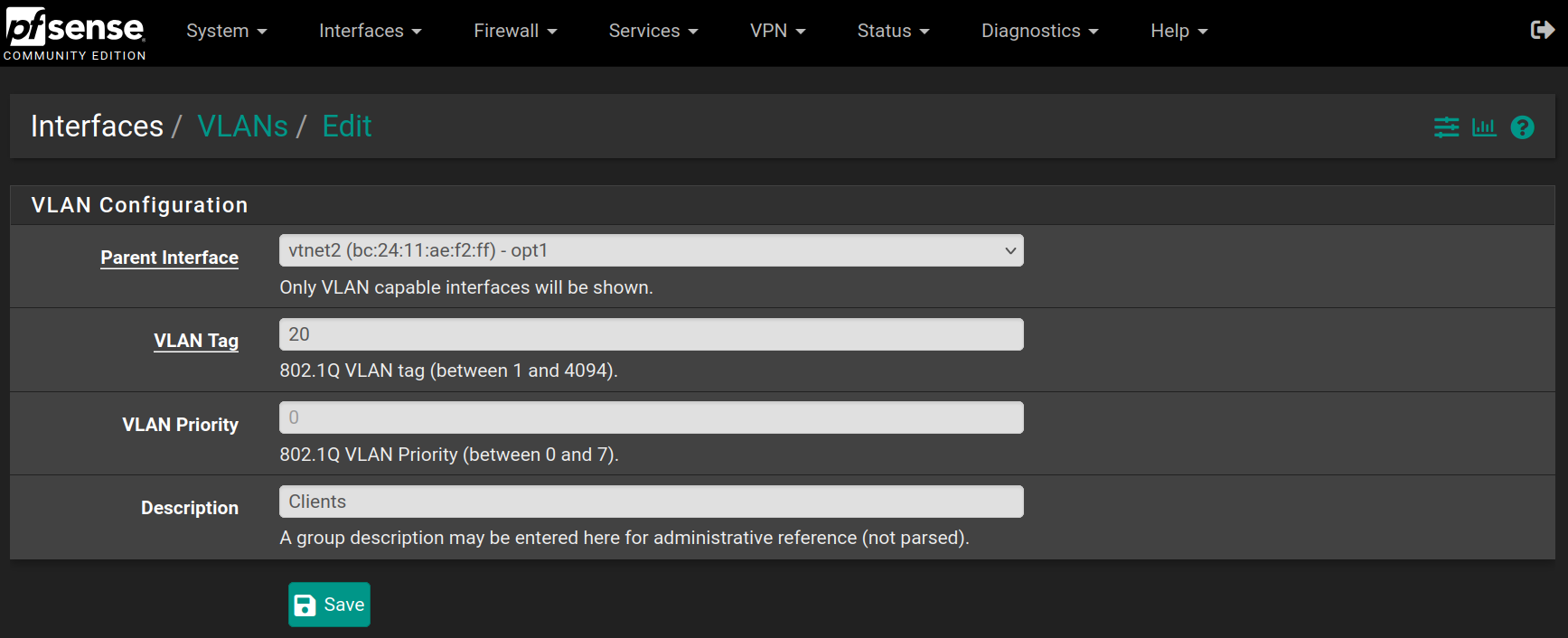Click the logout arrow icon
Image resolution: width=1568 pixels, height=638 pixels.
[x=1542, y=30]
